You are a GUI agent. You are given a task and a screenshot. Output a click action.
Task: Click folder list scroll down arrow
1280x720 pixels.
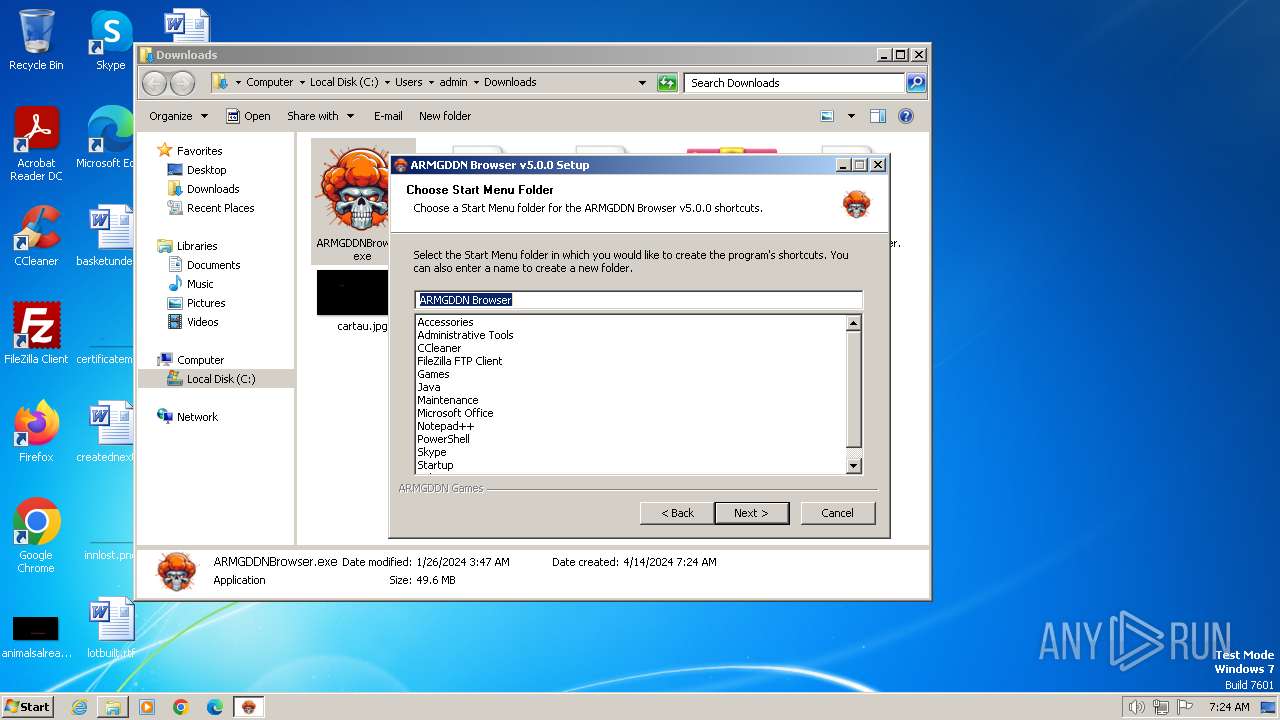853,465
